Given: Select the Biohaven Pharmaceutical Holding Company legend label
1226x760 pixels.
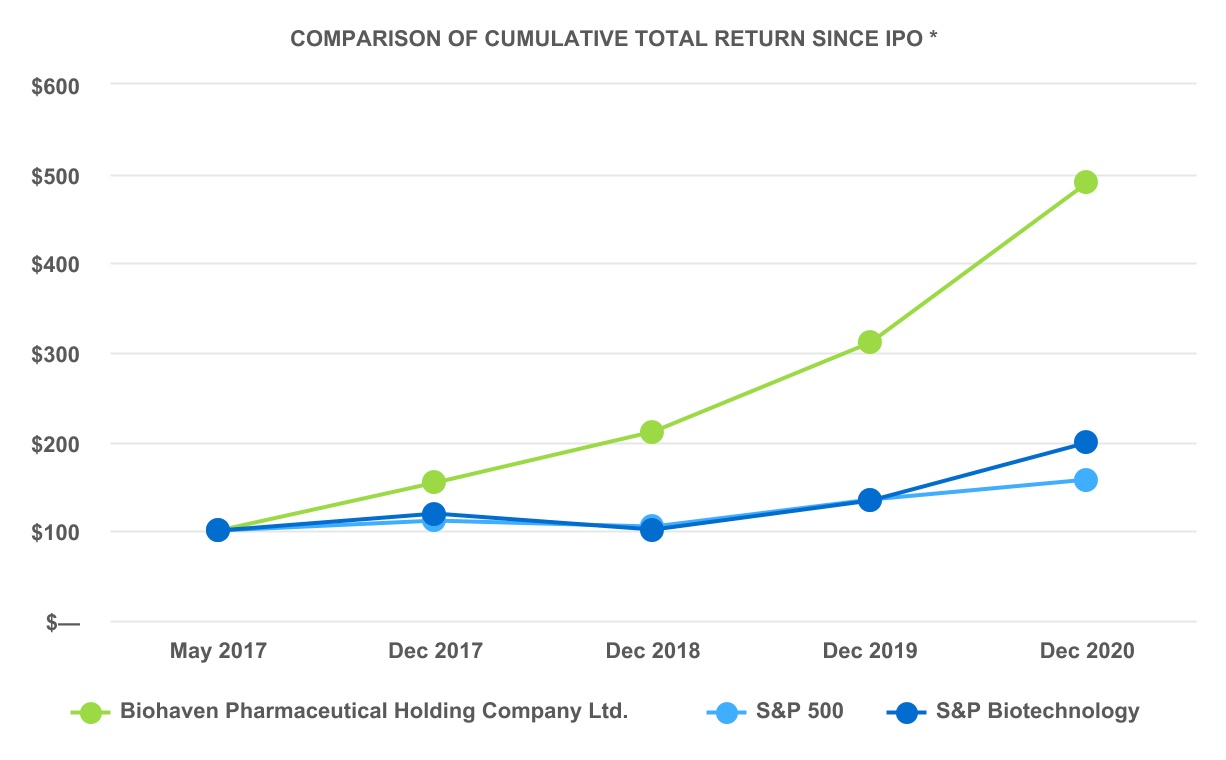Looking at the screenshot, I should click(373, 712).
